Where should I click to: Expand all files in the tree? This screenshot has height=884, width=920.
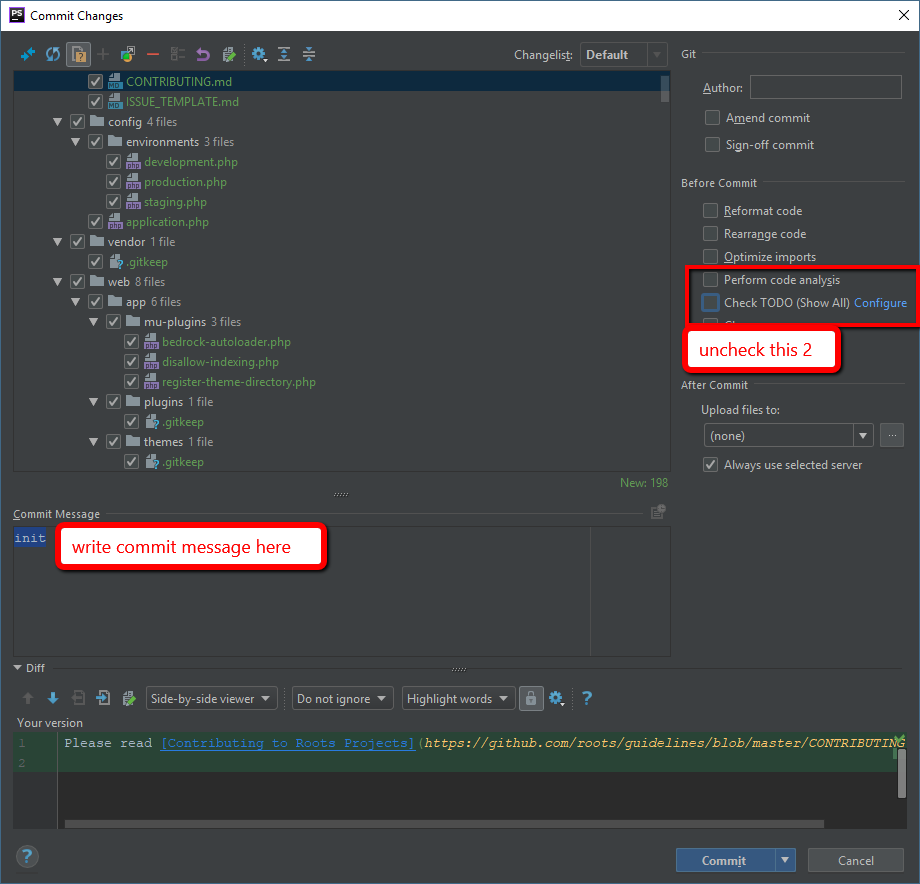(x=283, y=54)
